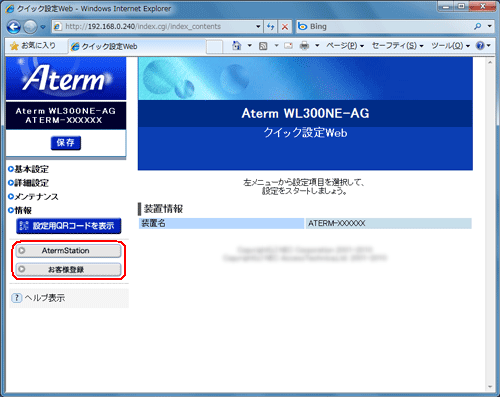Open the お客様登録 registration button
The height and width of the screenshot is (397, 500).
68,269
